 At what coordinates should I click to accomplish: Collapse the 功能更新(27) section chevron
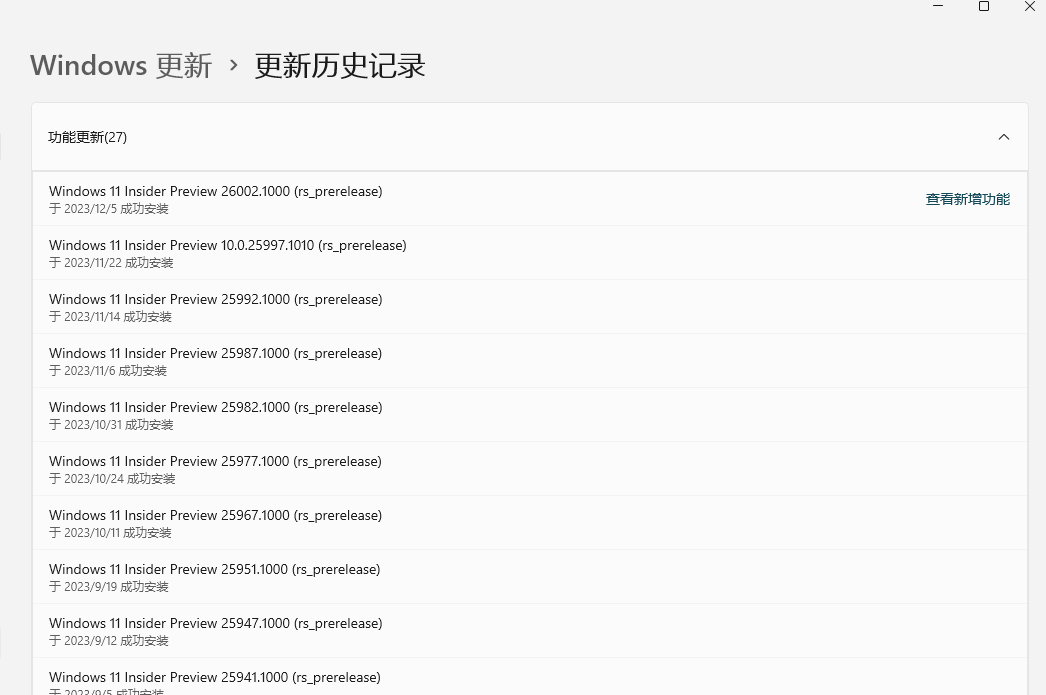(x=1003, y=137)
